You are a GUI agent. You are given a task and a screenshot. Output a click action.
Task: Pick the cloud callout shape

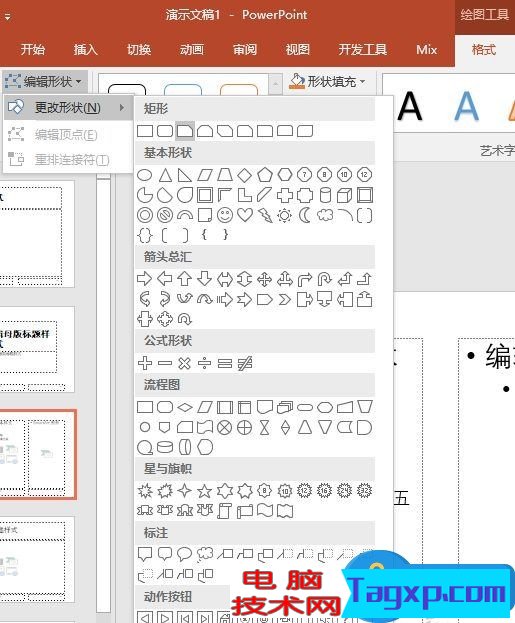[205, 554]
